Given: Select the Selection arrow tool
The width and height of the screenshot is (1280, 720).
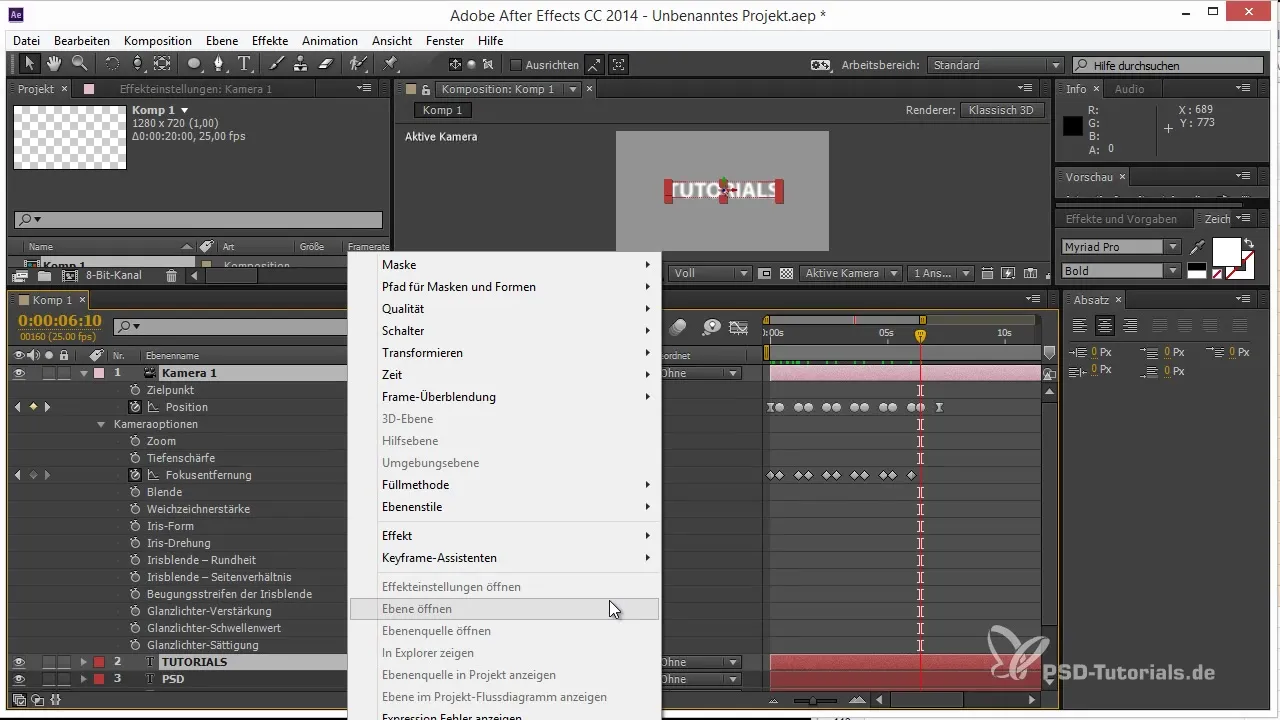Looking at the screenshot, I should [30, 64].
